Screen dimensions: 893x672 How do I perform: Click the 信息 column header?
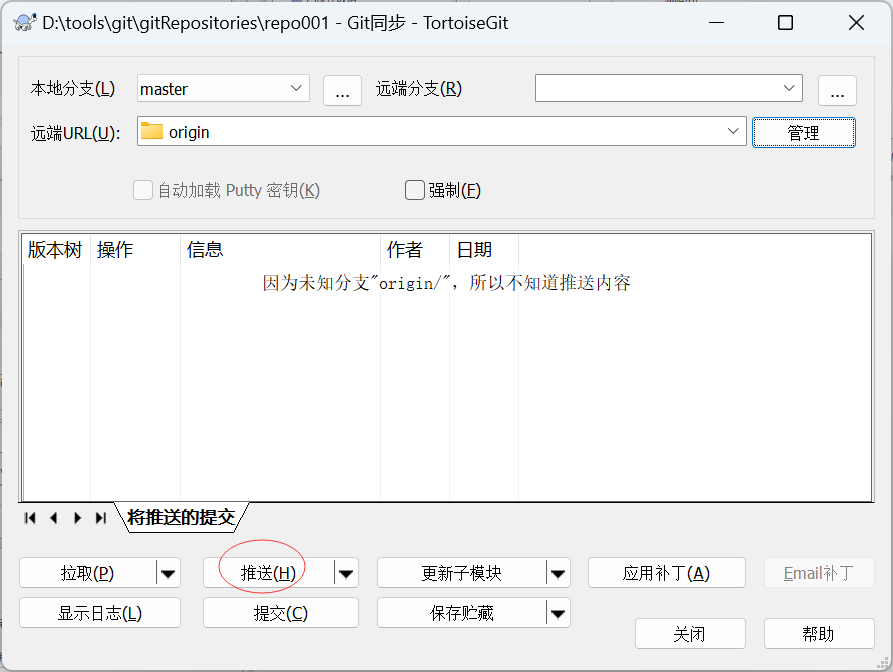(280, 249)
